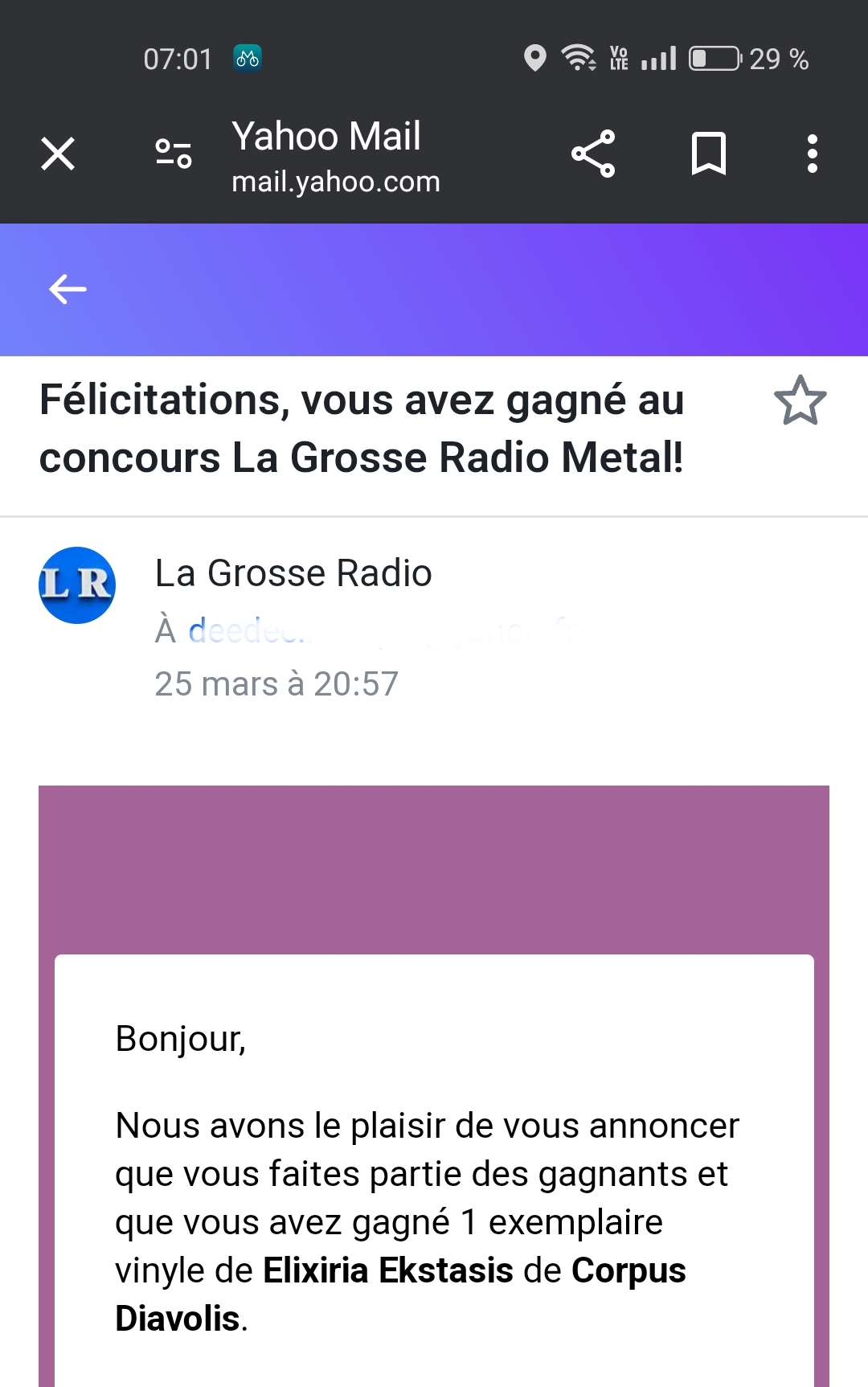This screenshot has height=1387, width=868.
Task: Tap the email subject heading
Action: tap(362, 429)
